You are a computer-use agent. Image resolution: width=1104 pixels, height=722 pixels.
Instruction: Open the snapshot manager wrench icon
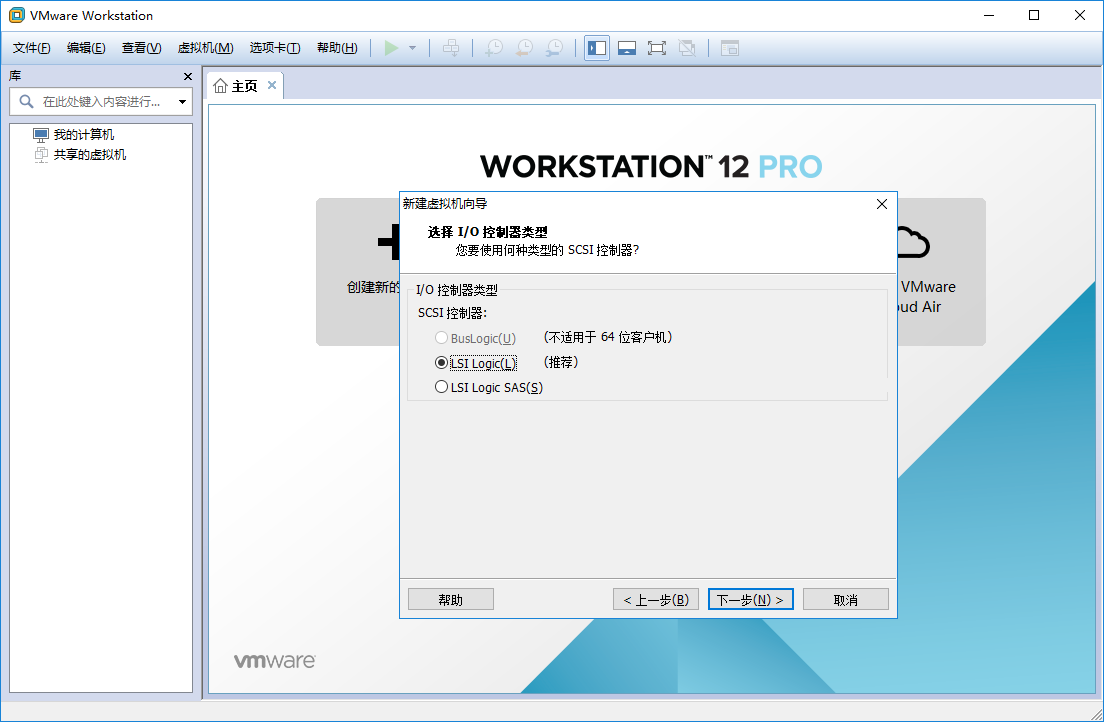coord(555,48)
